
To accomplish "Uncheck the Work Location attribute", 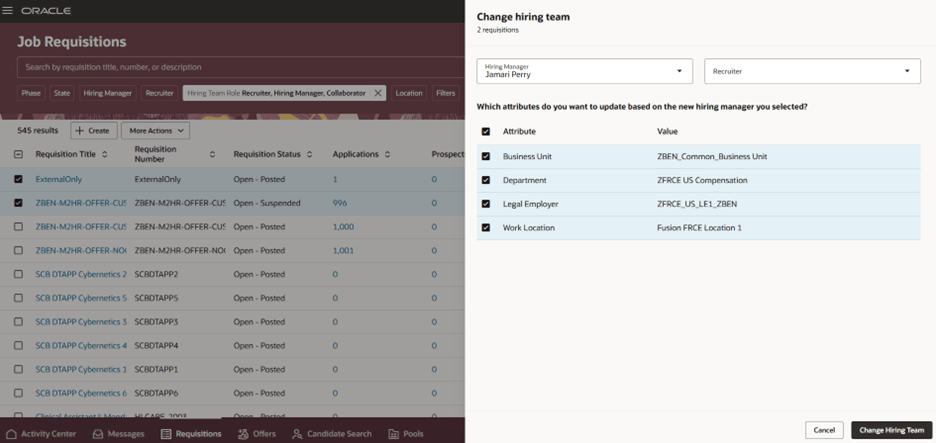I will click(486, 228).
